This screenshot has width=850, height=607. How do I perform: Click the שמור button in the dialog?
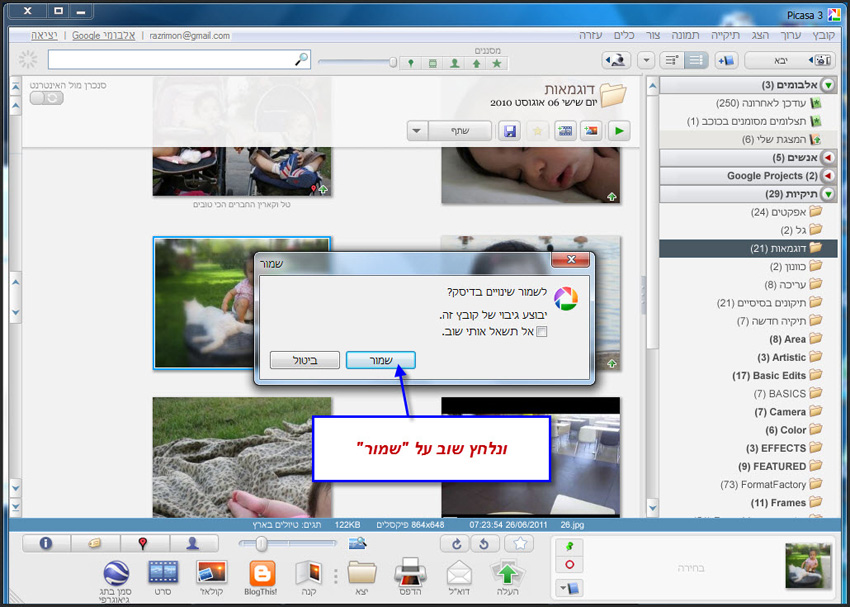click(381, 360)
